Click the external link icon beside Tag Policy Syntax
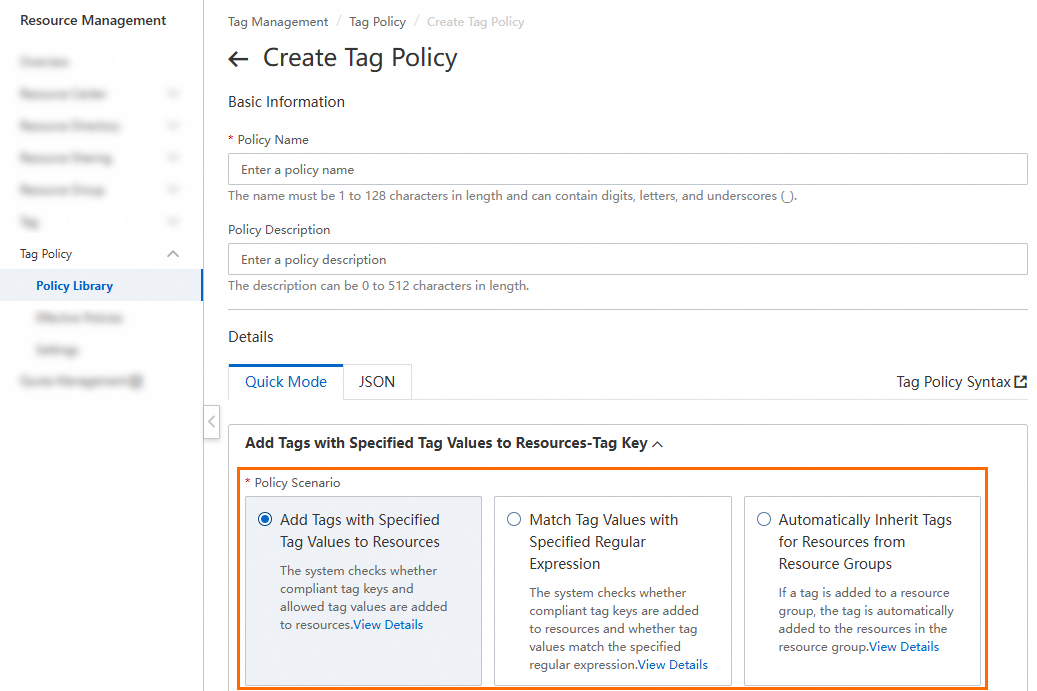The height and width of the screenshot is (691, 1037). click(x=1020, y=382)
